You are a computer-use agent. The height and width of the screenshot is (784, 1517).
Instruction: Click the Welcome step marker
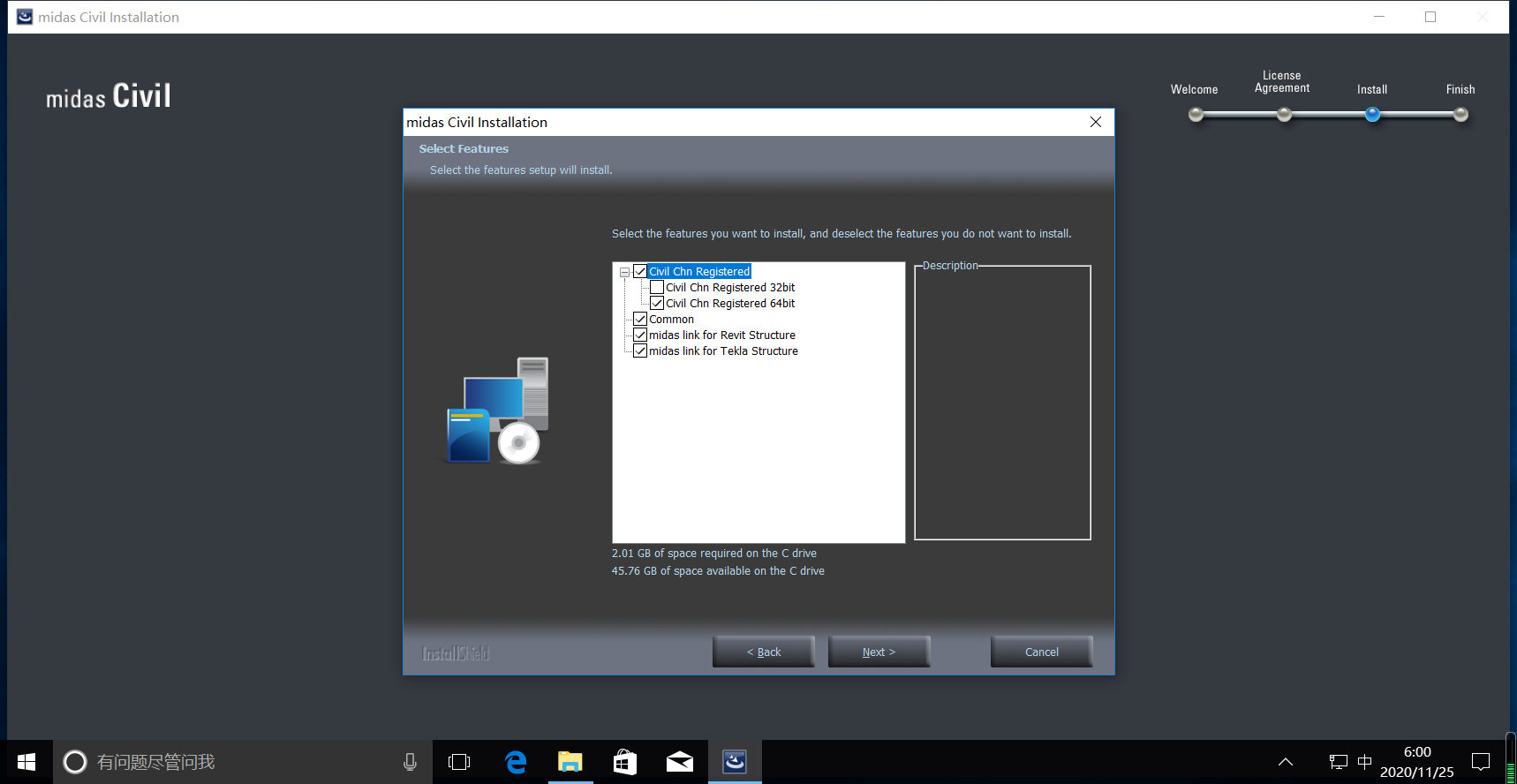tap(1196, 114)
